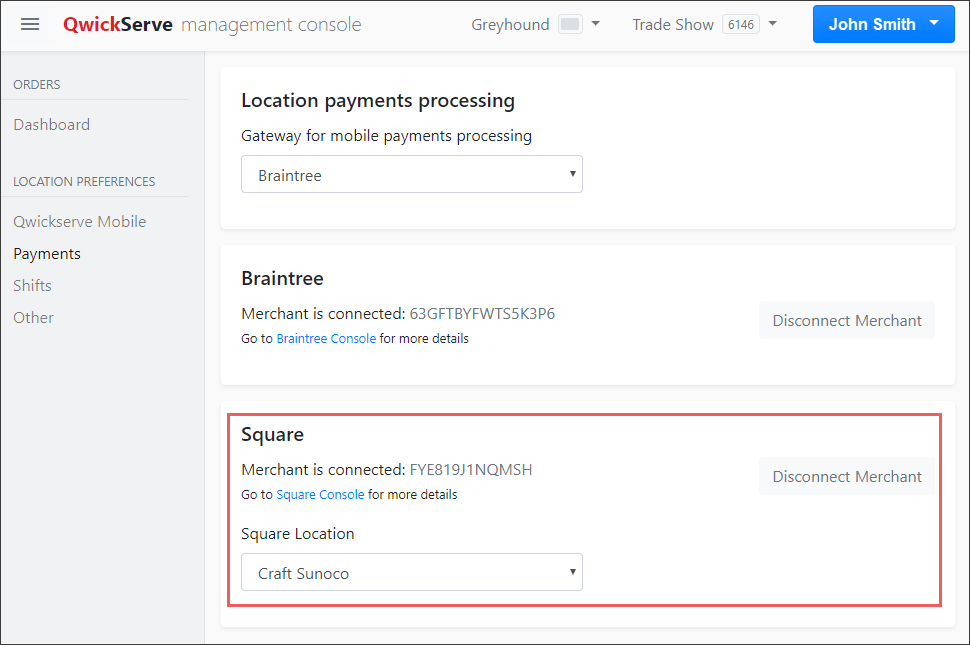
Task: Disconnect the Braintree merchant account
Action: pyautogui.click(x=846, y=320)
